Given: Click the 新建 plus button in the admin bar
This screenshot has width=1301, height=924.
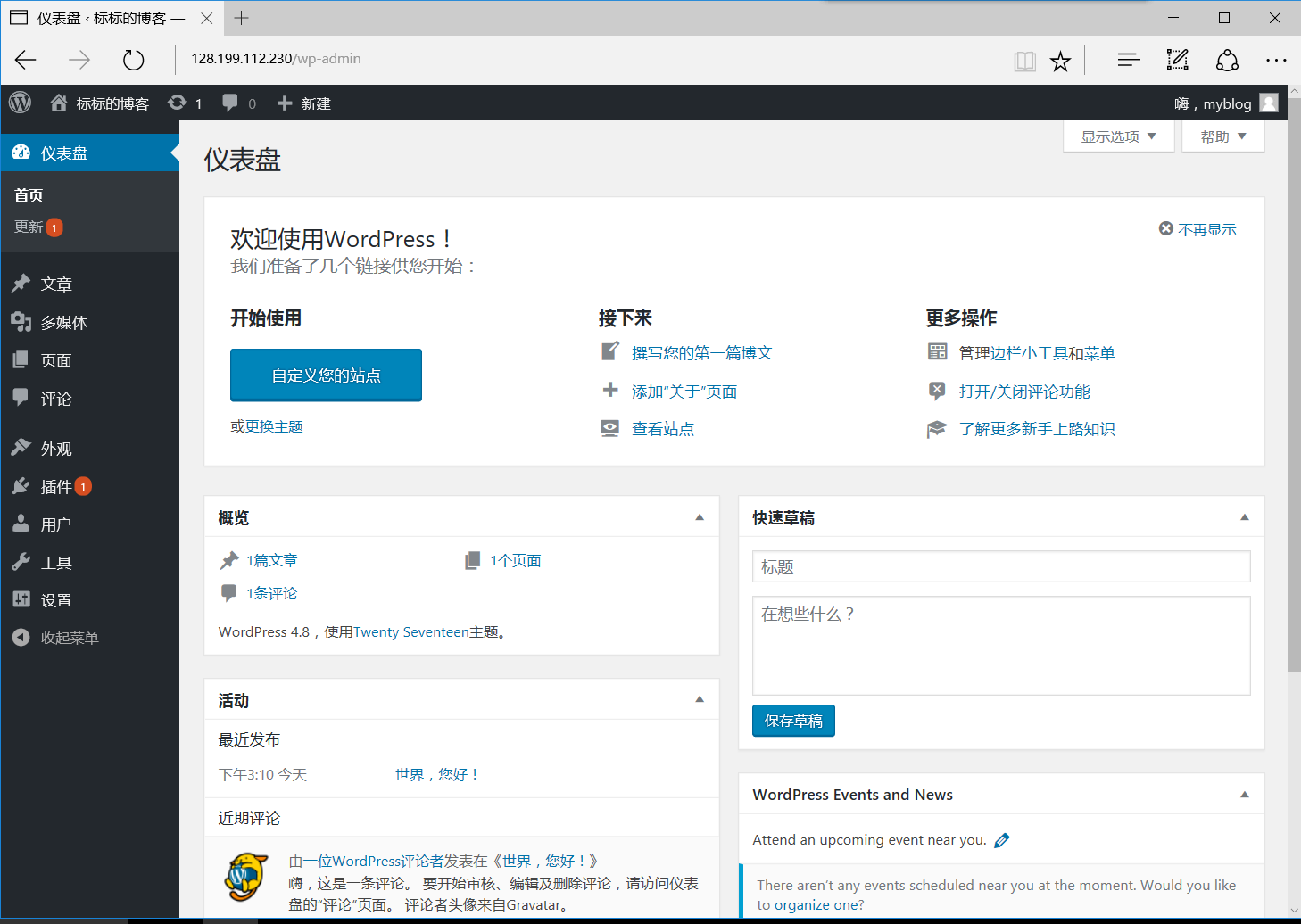Looking at the screenshot, I should pyautogui.click(x=304, y=103).
